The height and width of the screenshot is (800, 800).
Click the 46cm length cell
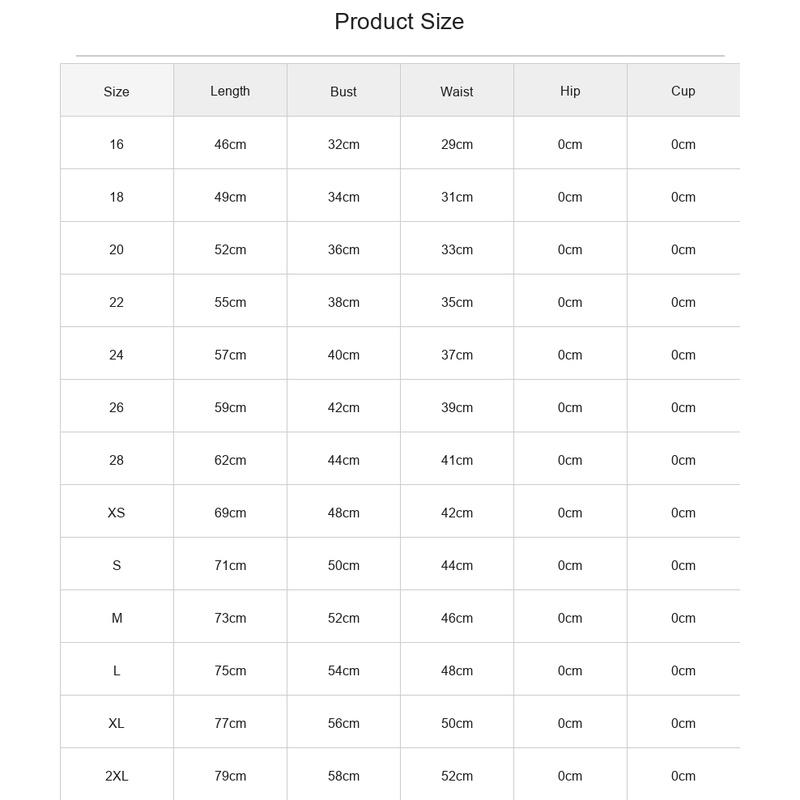pos(230,144)
